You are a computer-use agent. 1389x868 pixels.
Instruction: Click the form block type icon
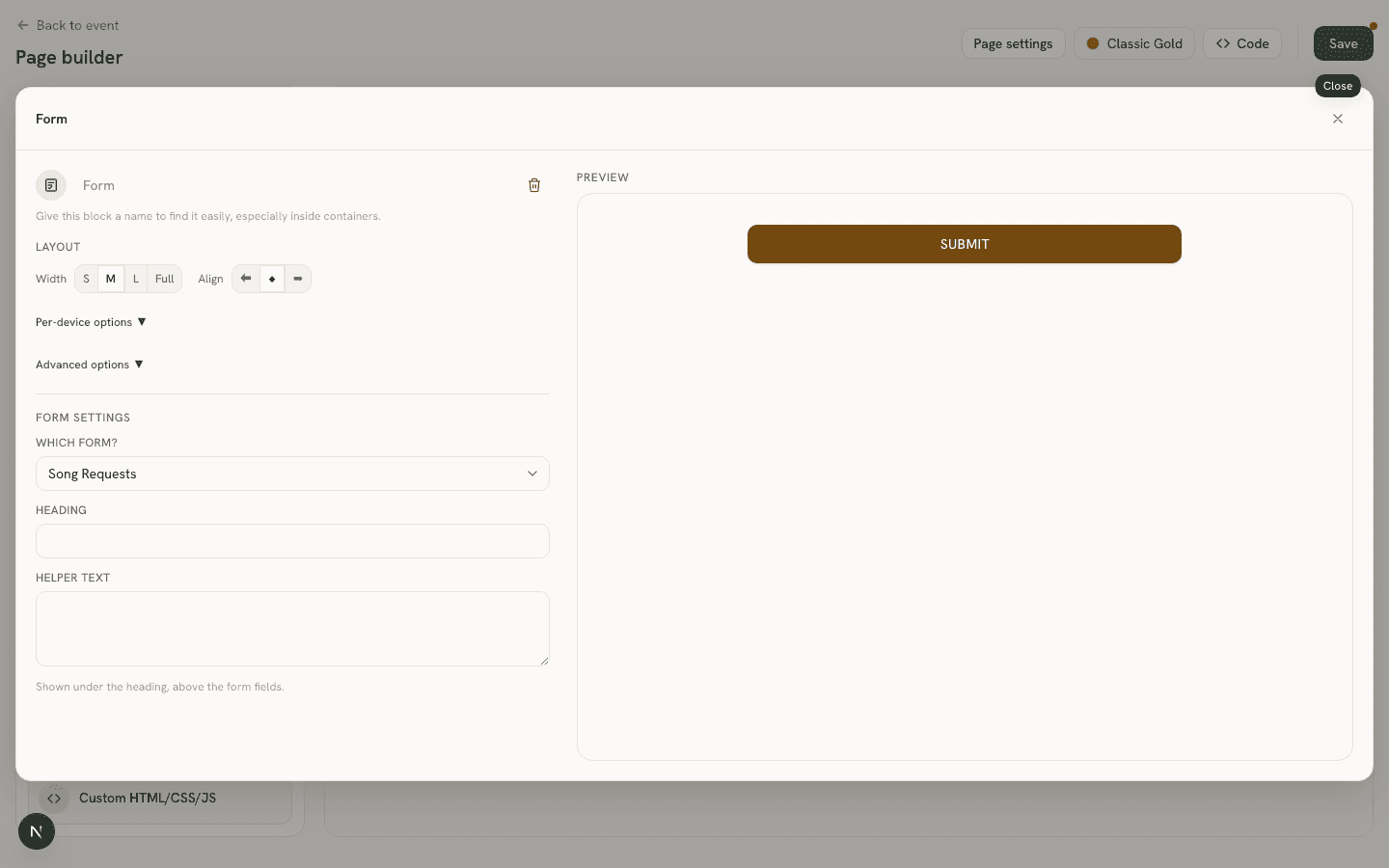tap(51, 185)
